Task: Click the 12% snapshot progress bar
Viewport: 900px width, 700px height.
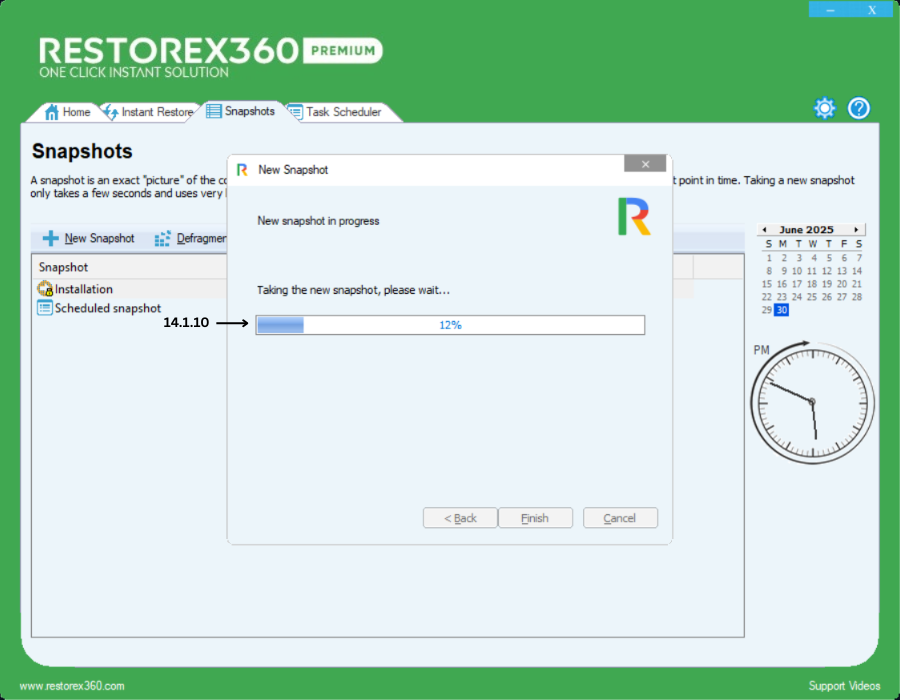Action: tap(450, 325)
